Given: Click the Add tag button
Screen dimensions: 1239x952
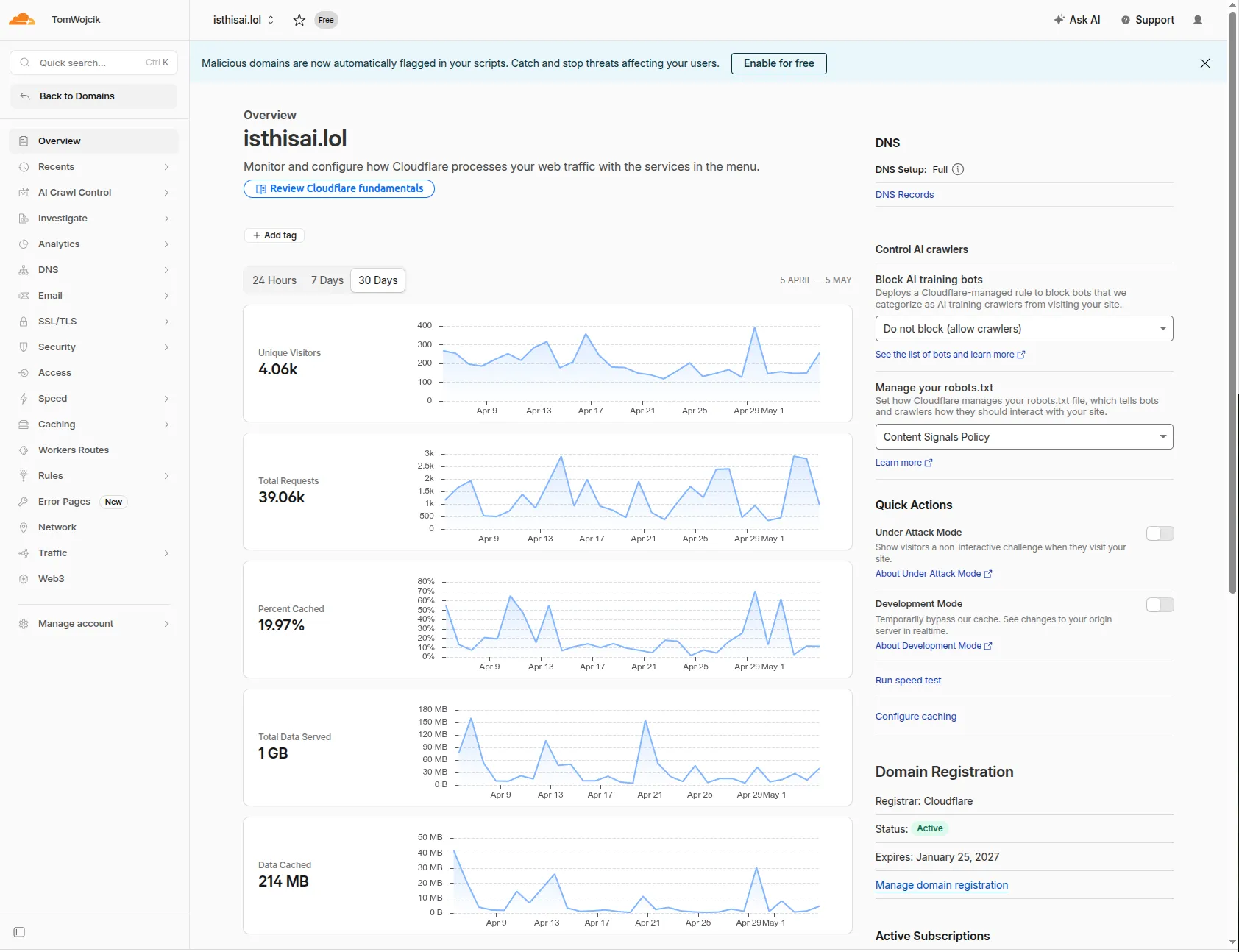Looking at the screenshot, I should coord(274,235).
